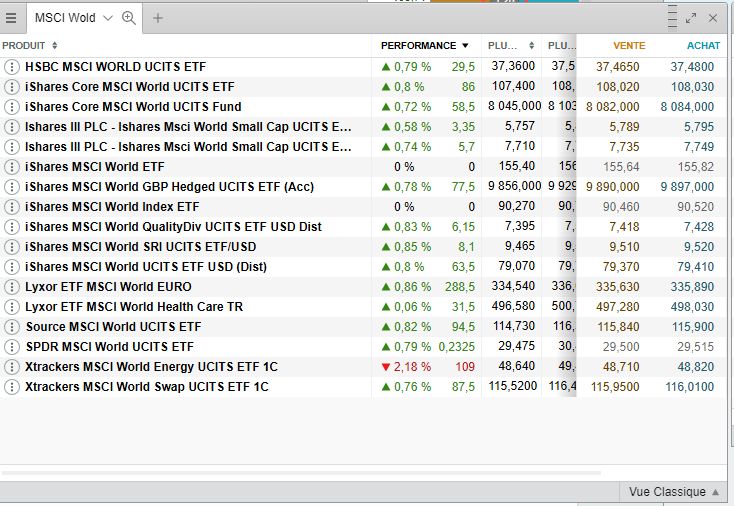Click achat price 335,890 for Lyxor EURO
The height and width of the screenshot is (506, 734).
tap(692, 287)
